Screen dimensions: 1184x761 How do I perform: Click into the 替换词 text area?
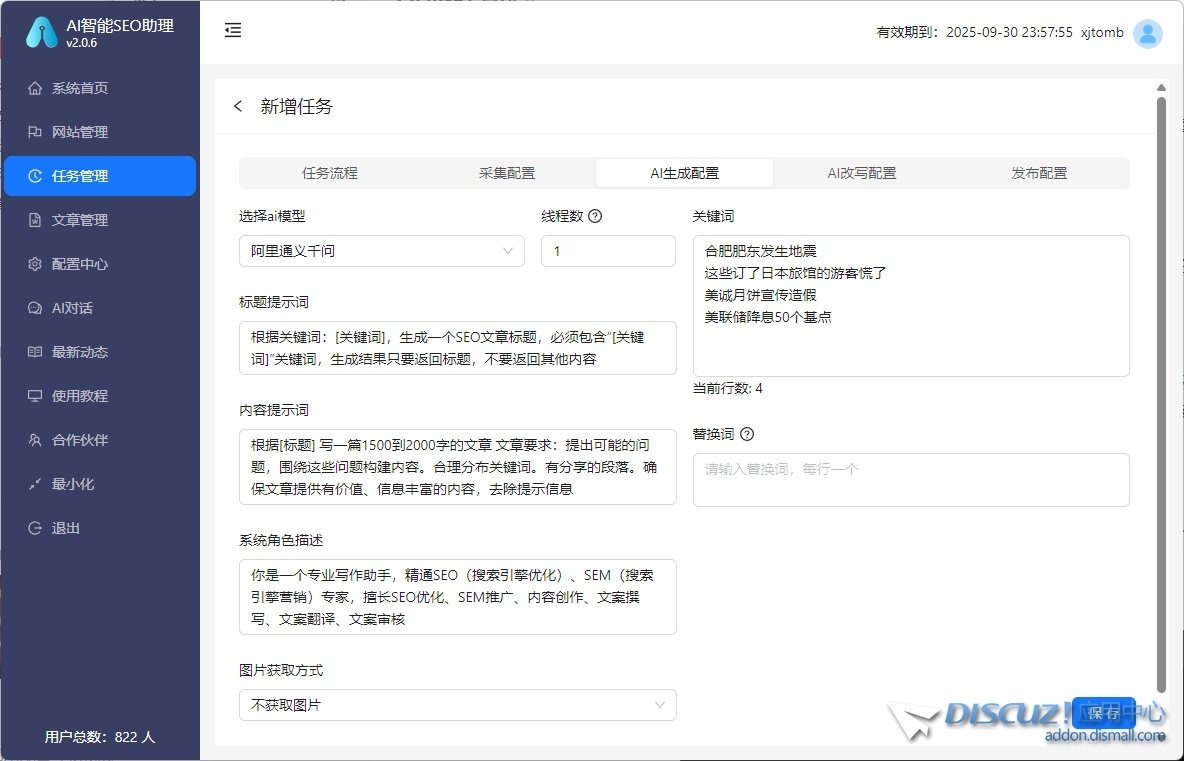coord(910,480)
